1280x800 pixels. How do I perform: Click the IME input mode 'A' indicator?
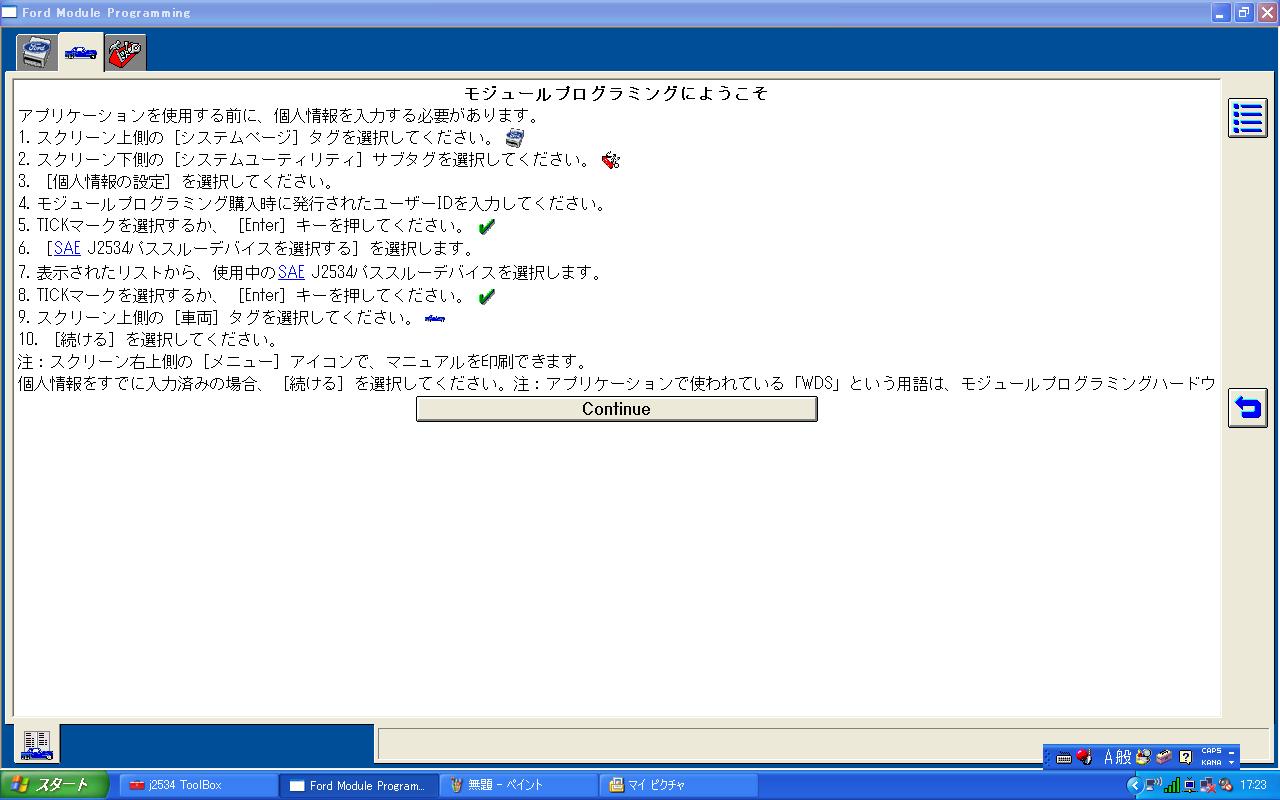coord(1109,758)
